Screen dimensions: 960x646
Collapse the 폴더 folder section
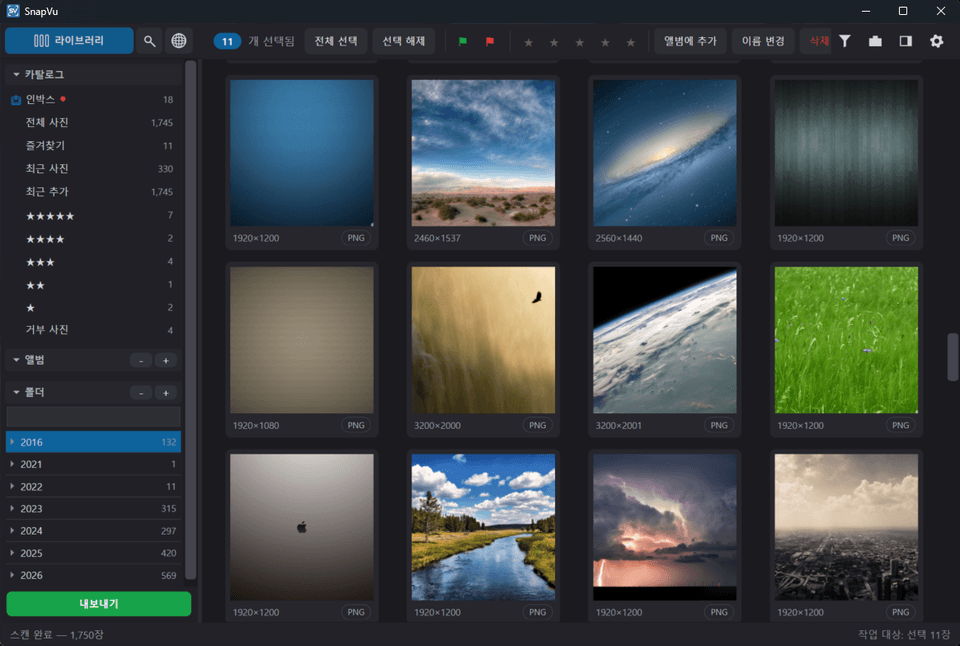click(x=17, y=392)
